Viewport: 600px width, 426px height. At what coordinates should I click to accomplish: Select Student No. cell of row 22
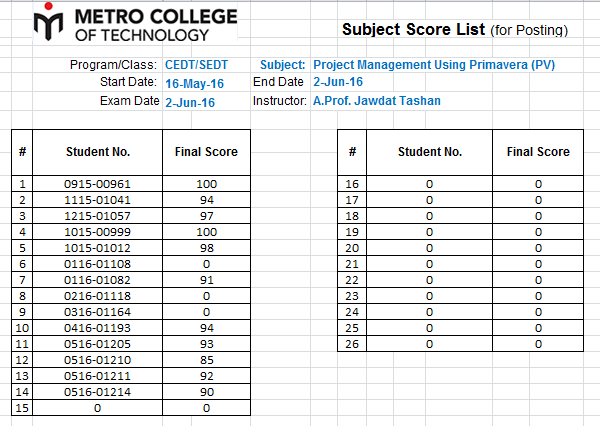430,280
